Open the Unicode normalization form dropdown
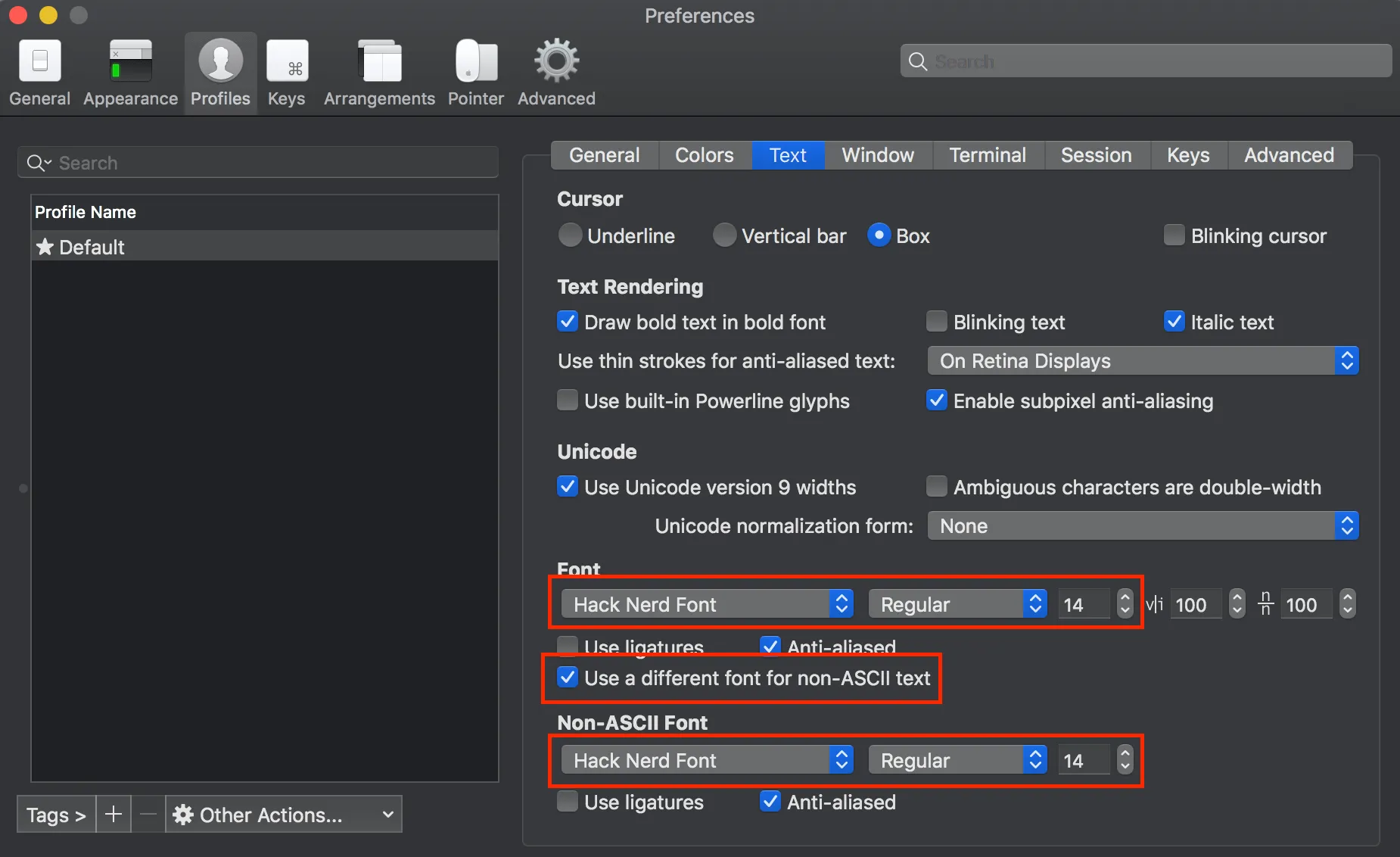 point(1141,525)
